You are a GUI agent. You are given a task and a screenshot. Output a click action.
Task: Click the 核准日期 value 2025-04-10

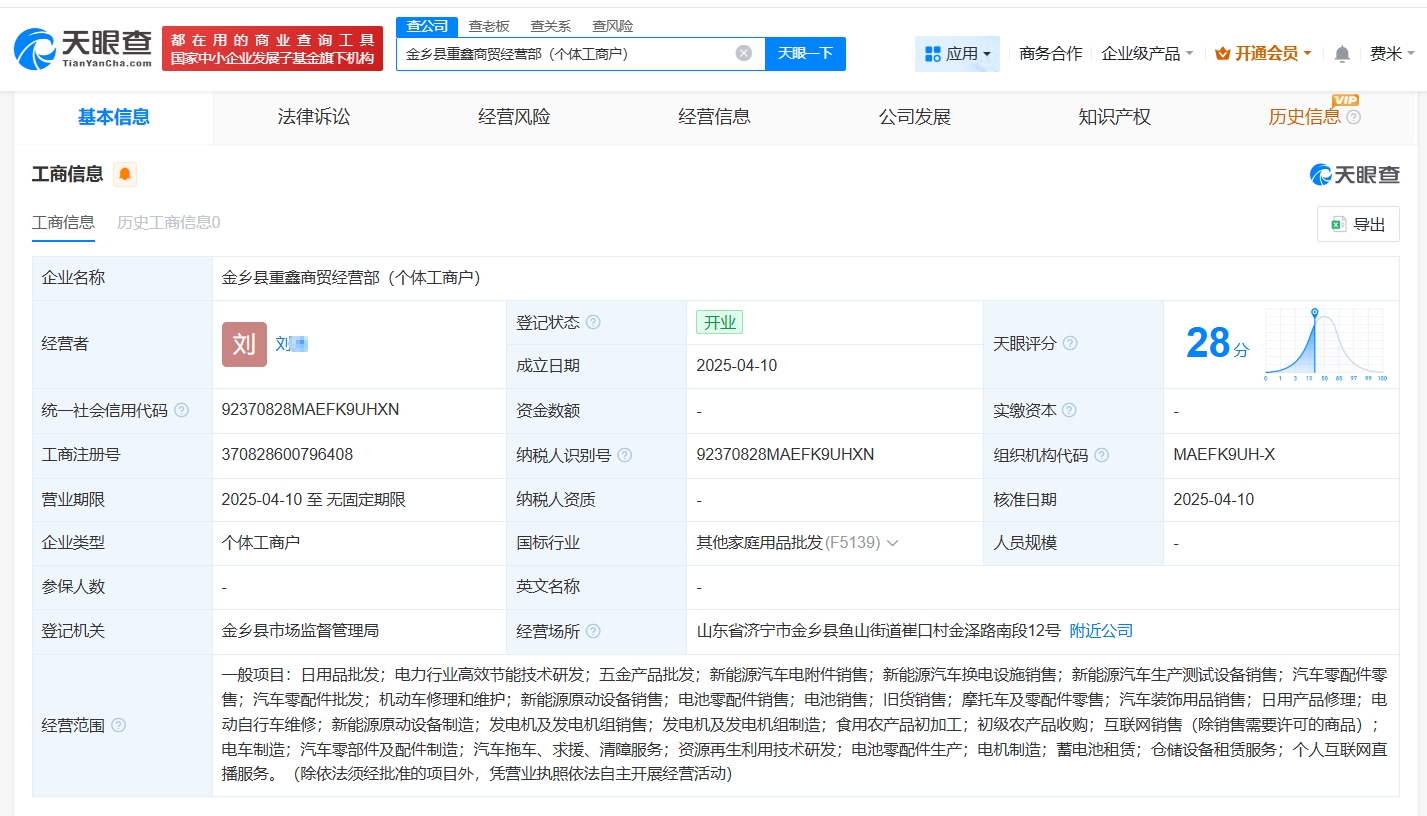point(1213,499)
